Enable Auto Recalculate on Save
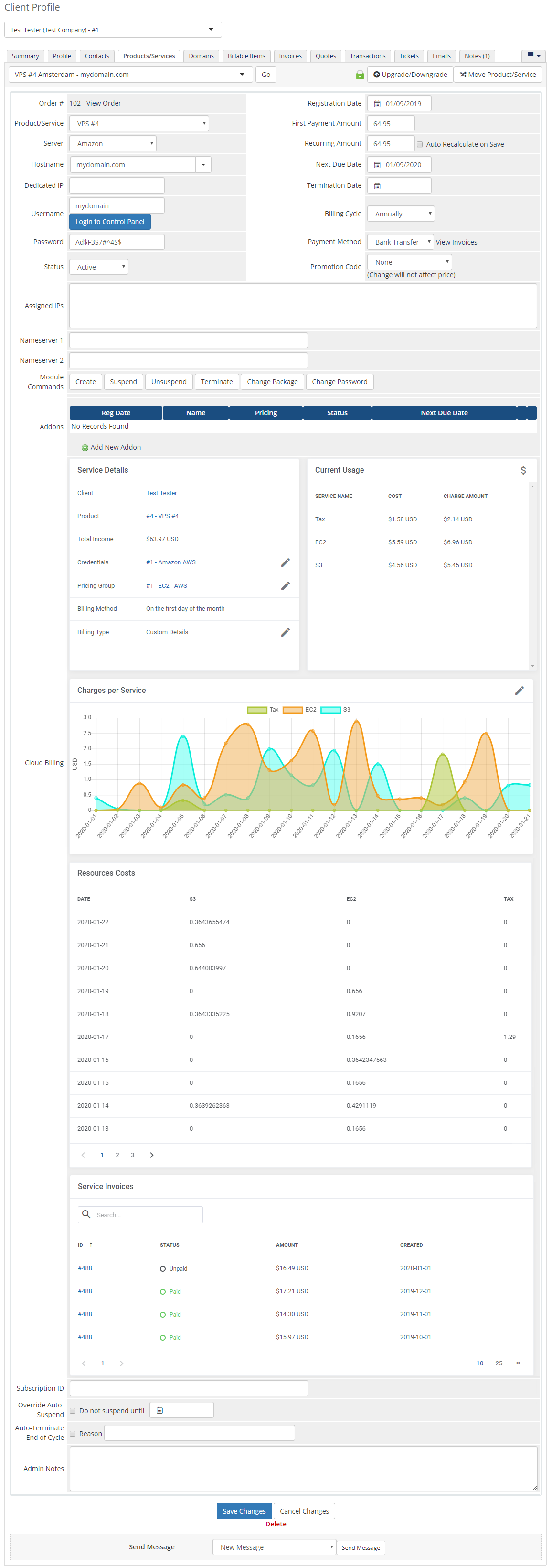This screenshot has height=1568, width=552. [x=419, y=145]
